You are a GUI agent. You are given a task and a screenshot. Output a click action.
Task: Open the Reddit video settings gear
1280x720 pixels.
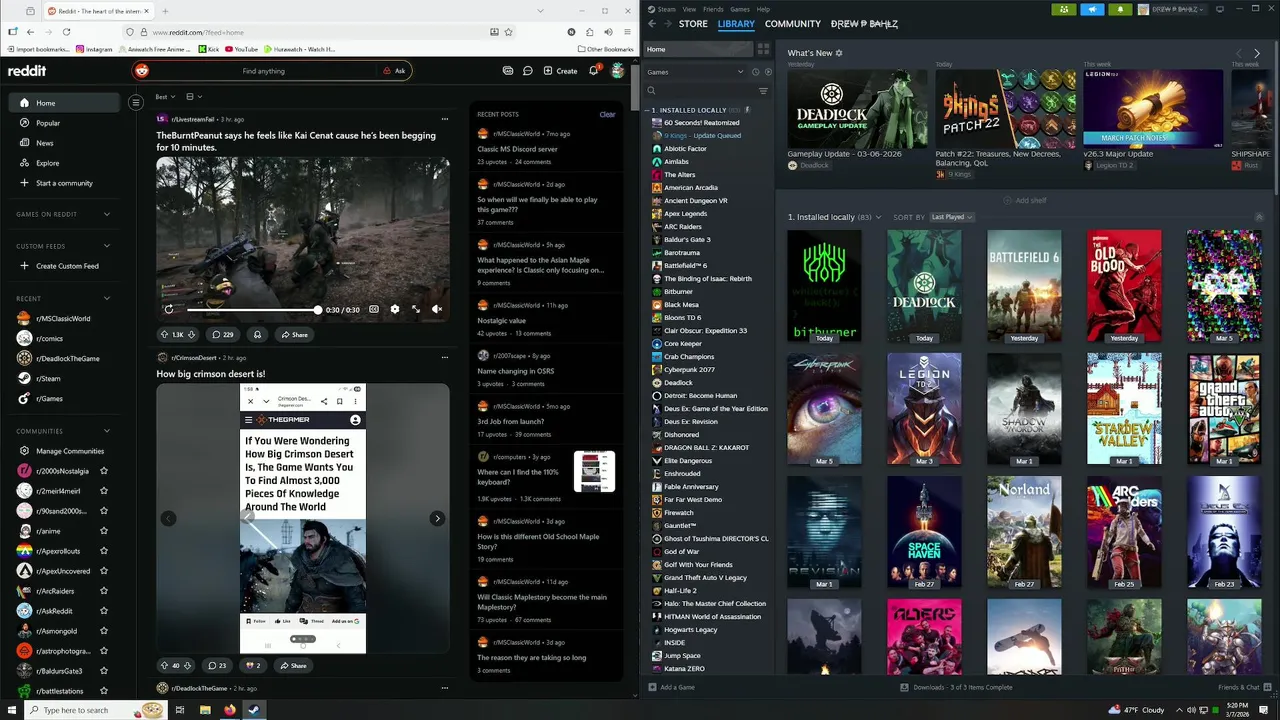coord(395,310)
